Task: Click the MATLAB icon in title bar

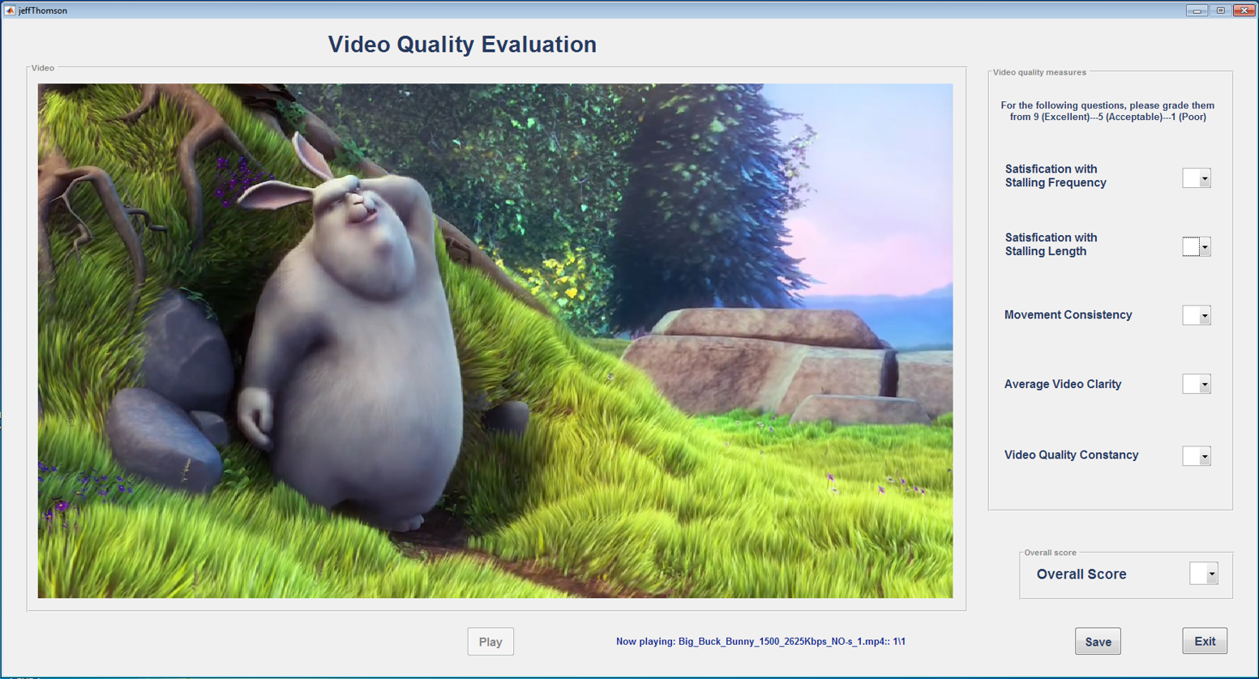Action: click(10, 10)
